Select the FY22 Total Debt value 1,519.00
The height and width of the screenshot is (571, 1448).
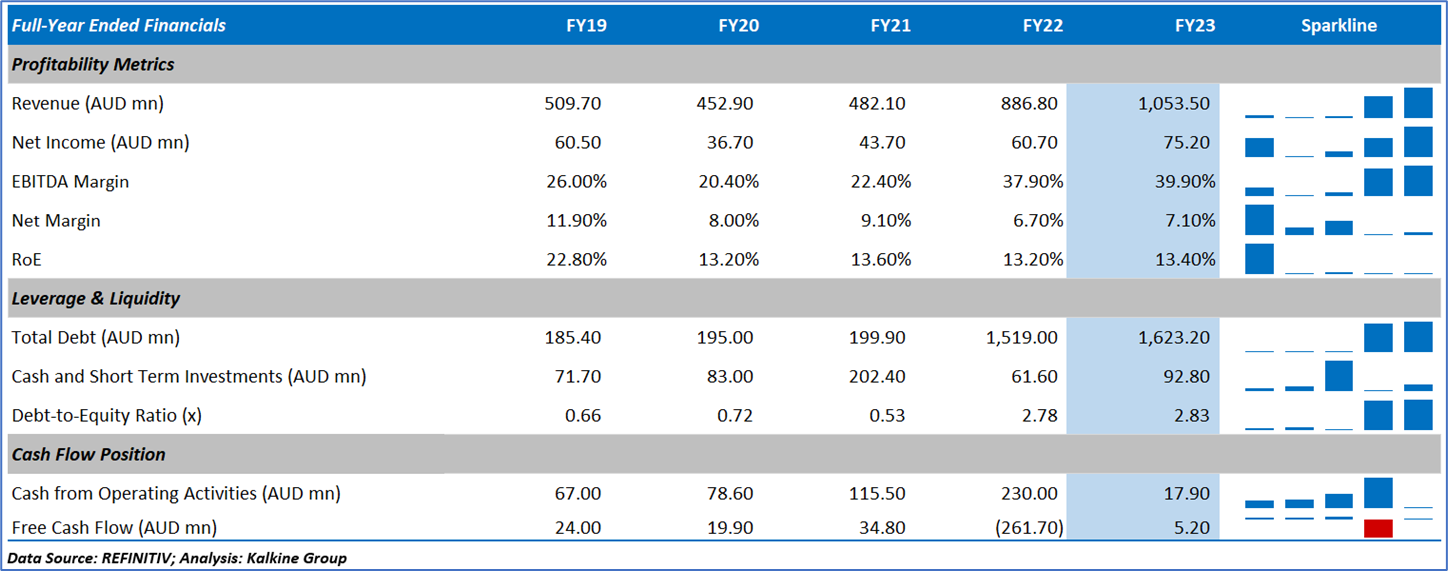1021,338
